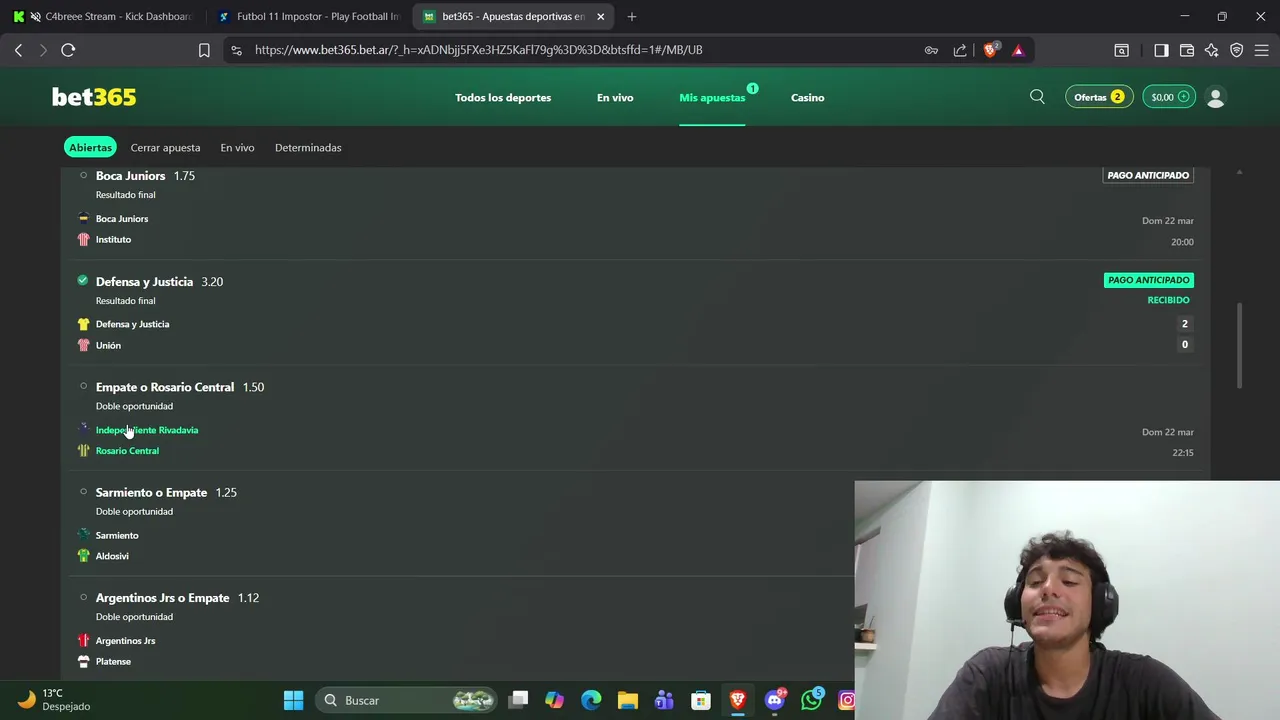The height and width of the screenshot is (720, 1280).
Task: Open Ofertas with badge 2
Action: [x=1099, y=97]
